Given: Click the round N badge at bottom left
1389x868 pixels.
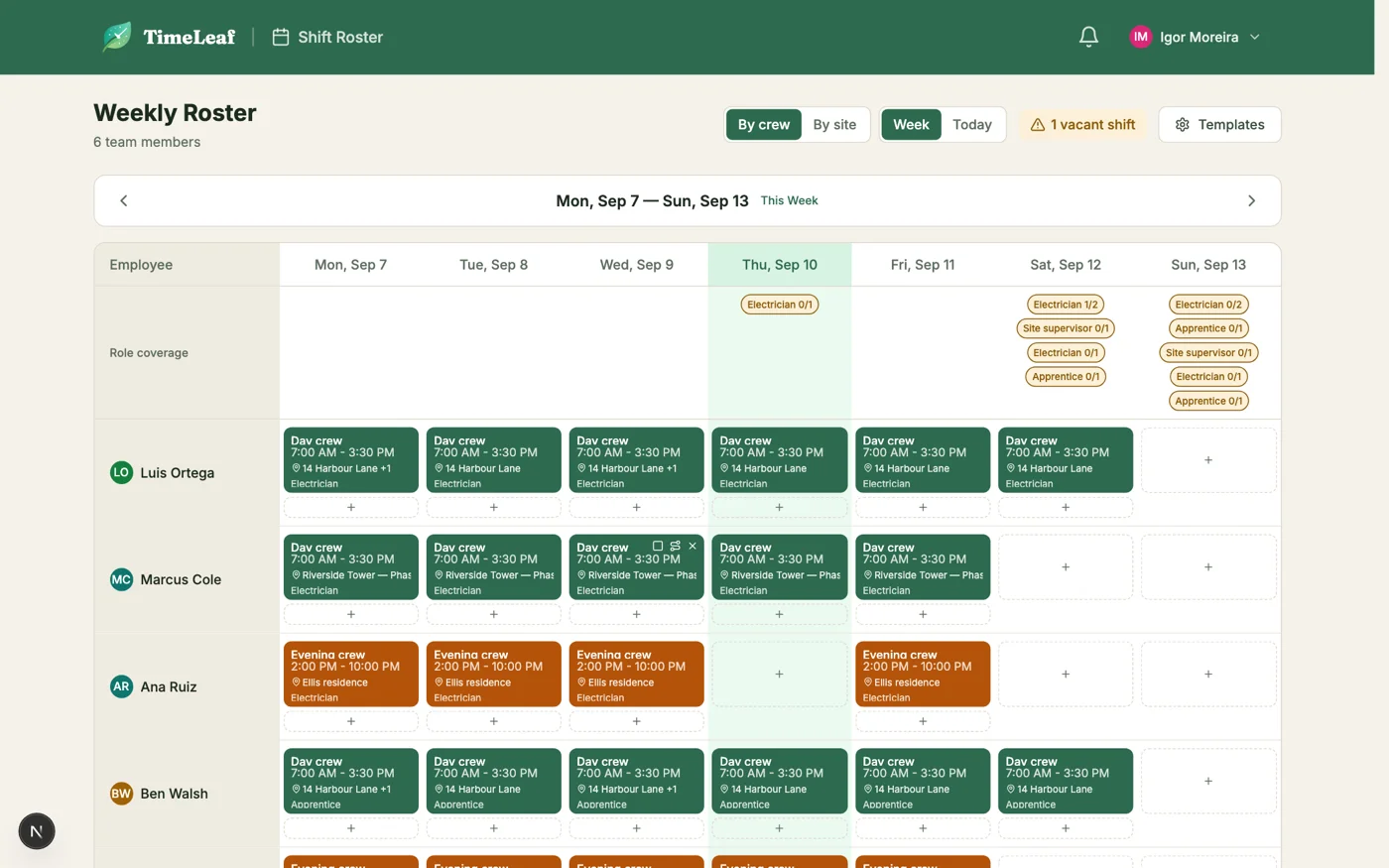Looking at the screenshot, I should (37, 831).
